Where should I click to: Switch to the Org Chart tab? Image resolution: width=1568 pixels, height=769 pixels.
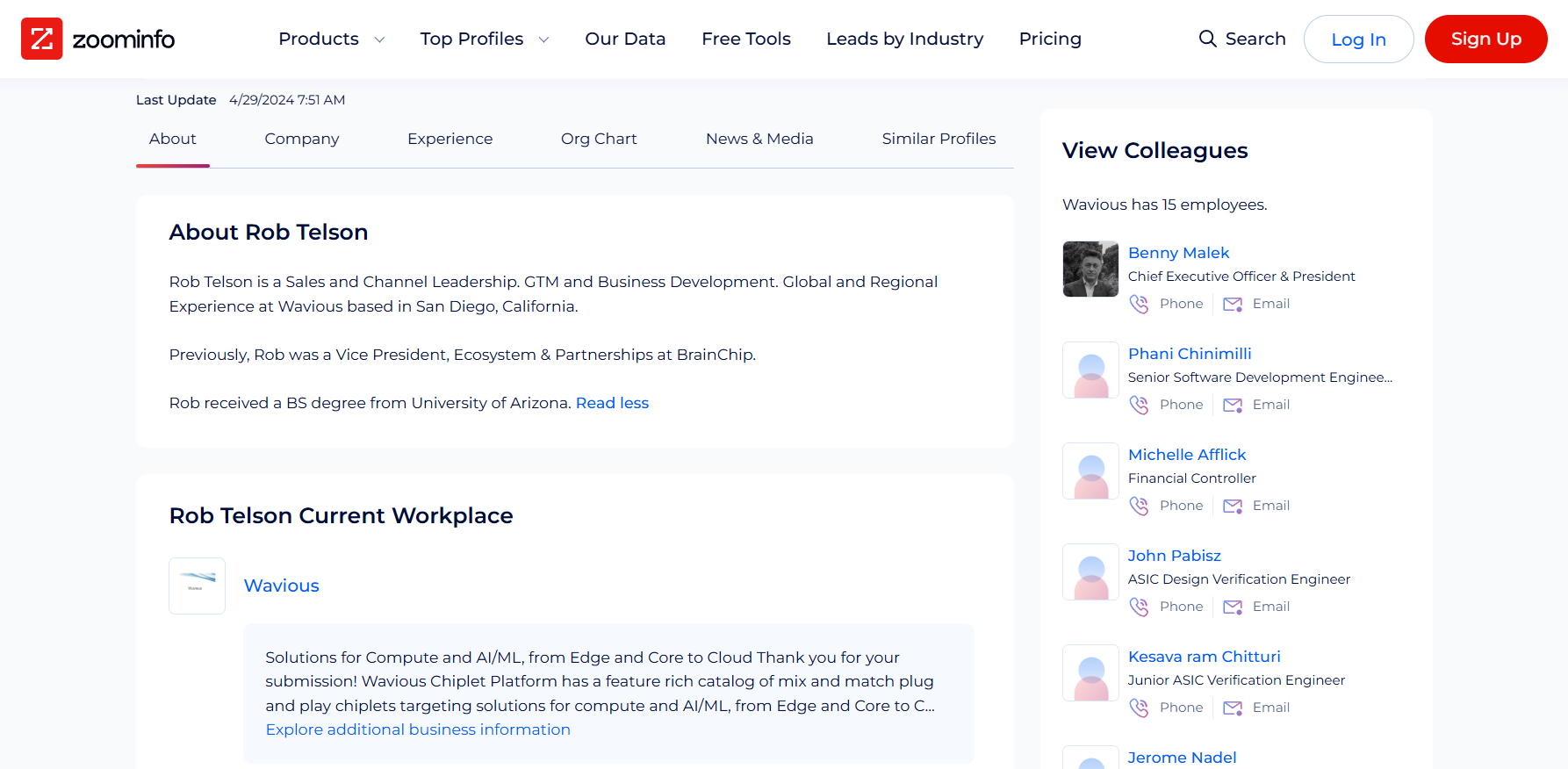599,139
